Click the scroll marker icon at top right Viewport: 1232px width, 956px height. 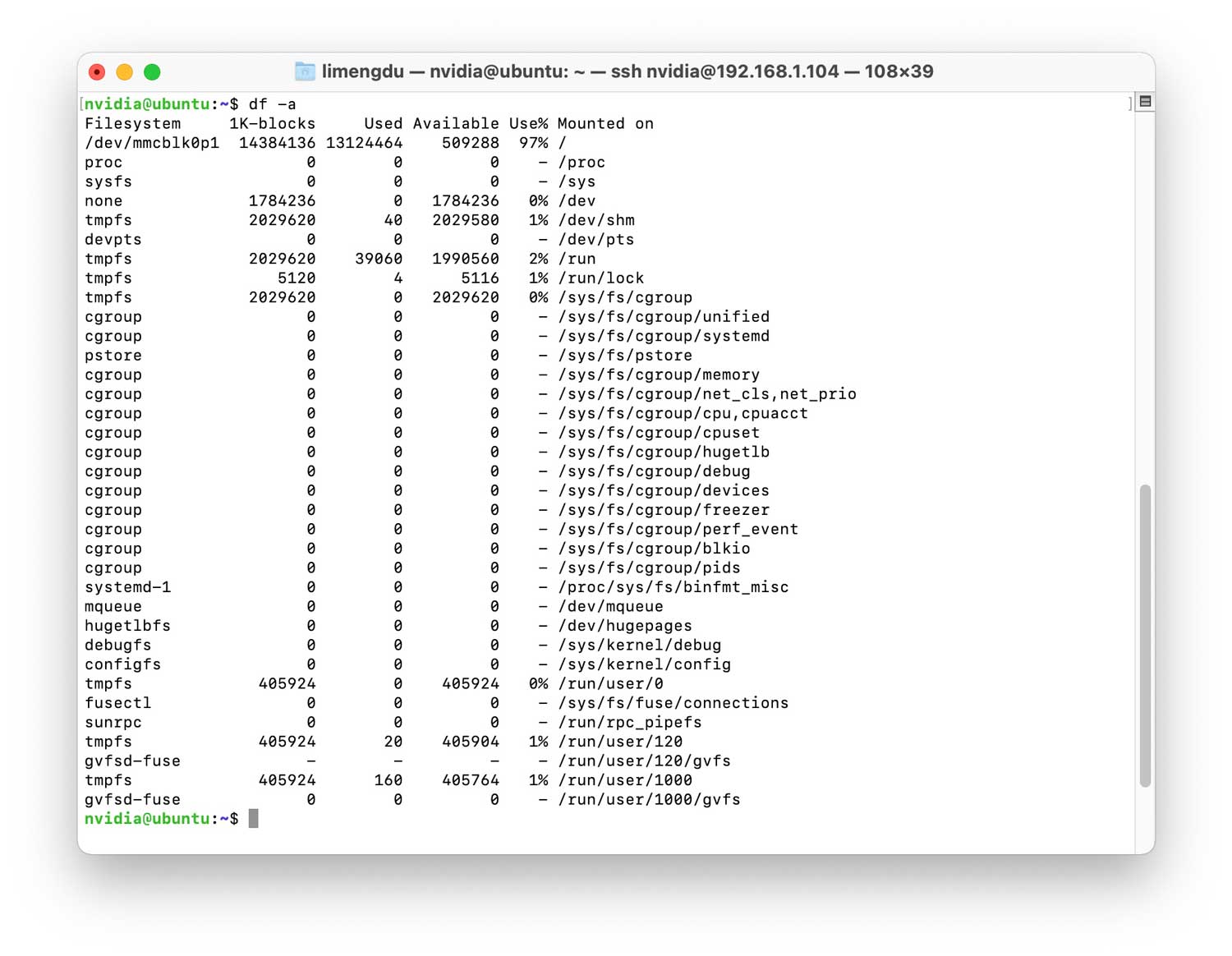[x=1145, y=102]
